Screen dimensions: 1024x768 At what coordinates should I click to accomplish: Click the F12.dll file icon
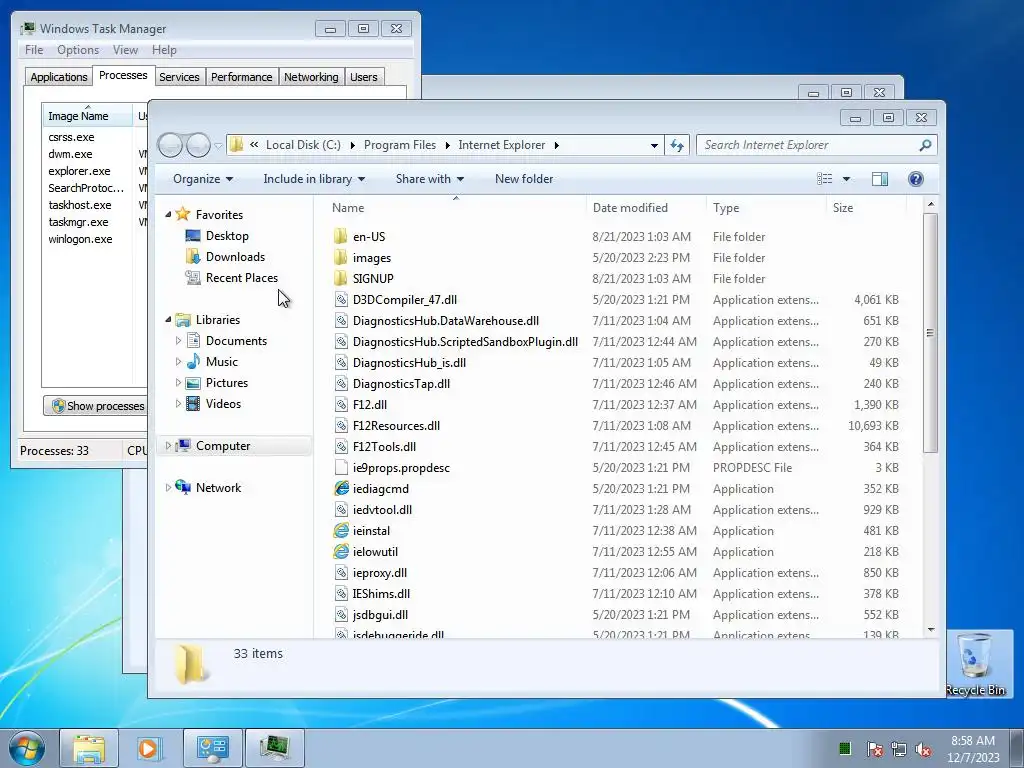pyautogui.click(x=341, y=404)
